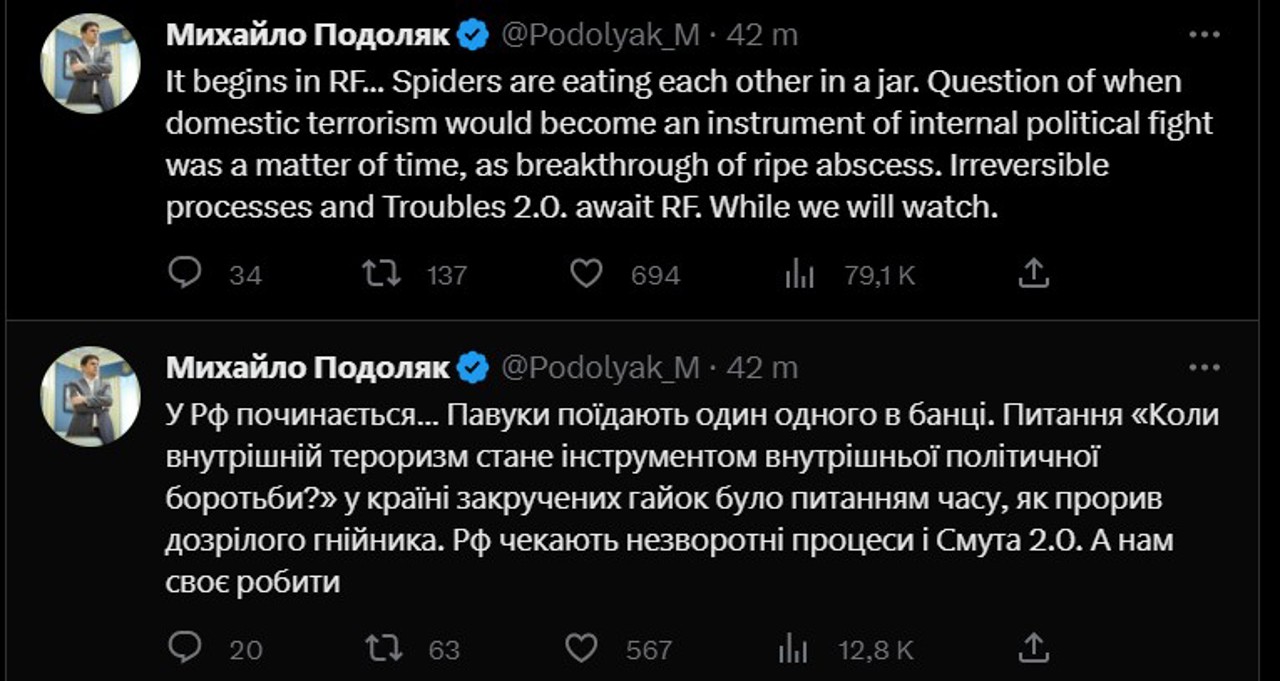The width and height of the screenshot is (1280, 681).
Task: Click author name Михайло Подоляк on second tweet
Action: click(x=308, y=368)
